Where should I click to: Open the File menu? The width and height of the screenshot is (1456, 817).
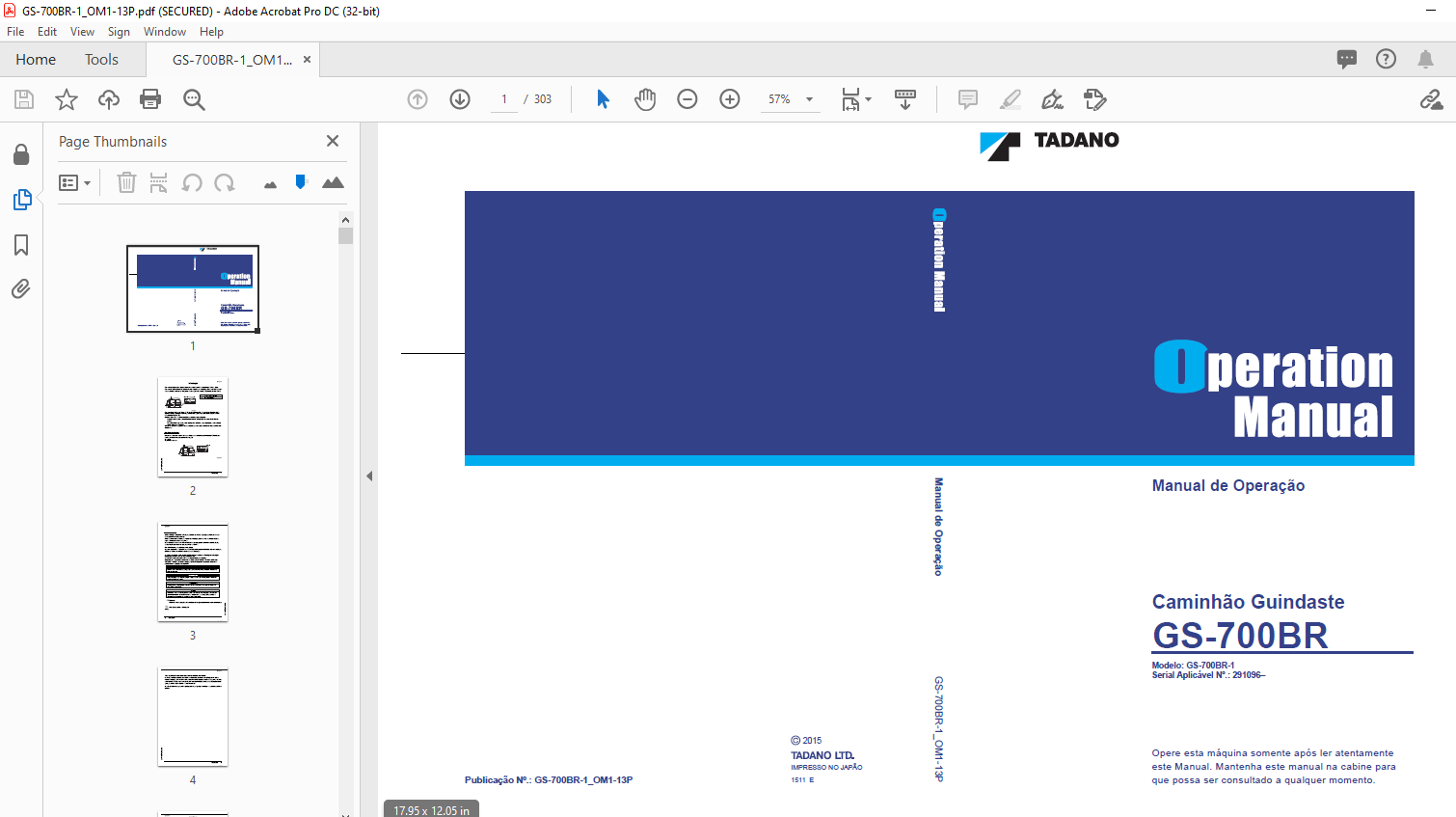point(15,32)
